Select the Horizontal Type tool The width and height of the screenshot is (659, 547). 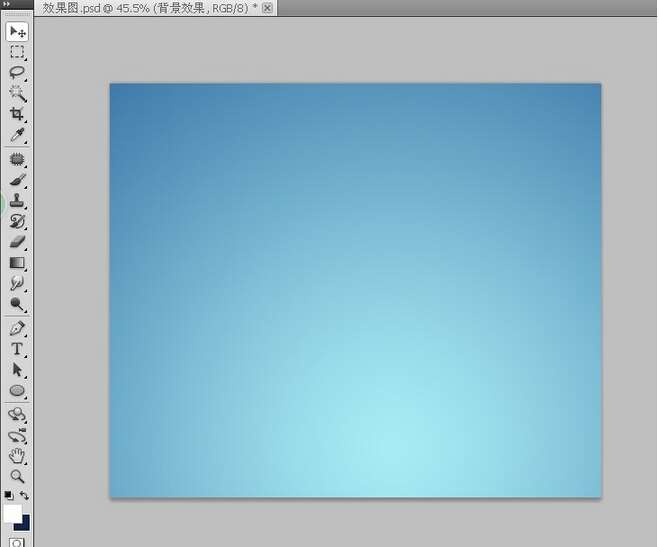17,349
